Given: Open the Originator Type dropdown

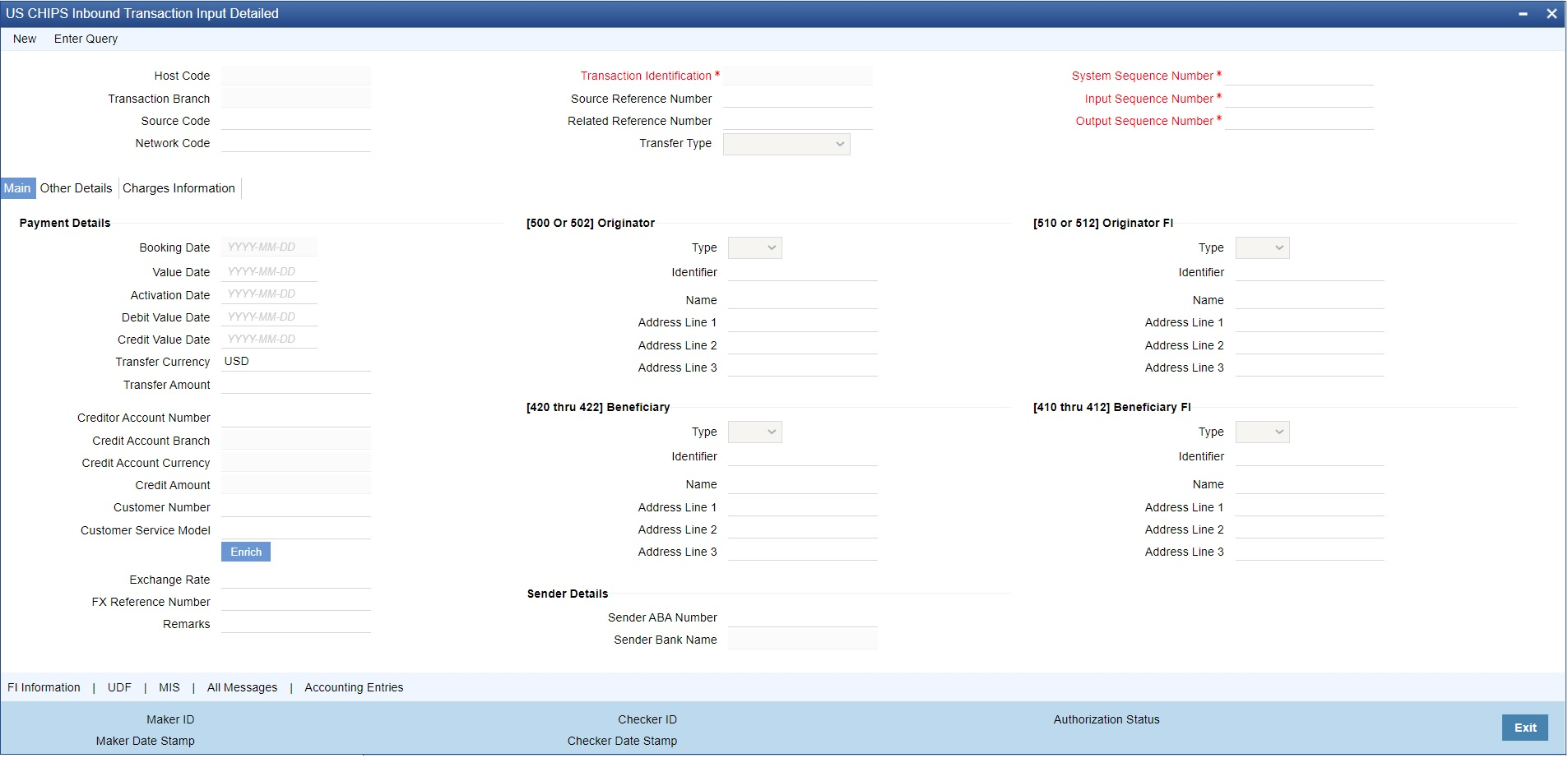Looking at the screenshot, I should (x=755, y=247).
